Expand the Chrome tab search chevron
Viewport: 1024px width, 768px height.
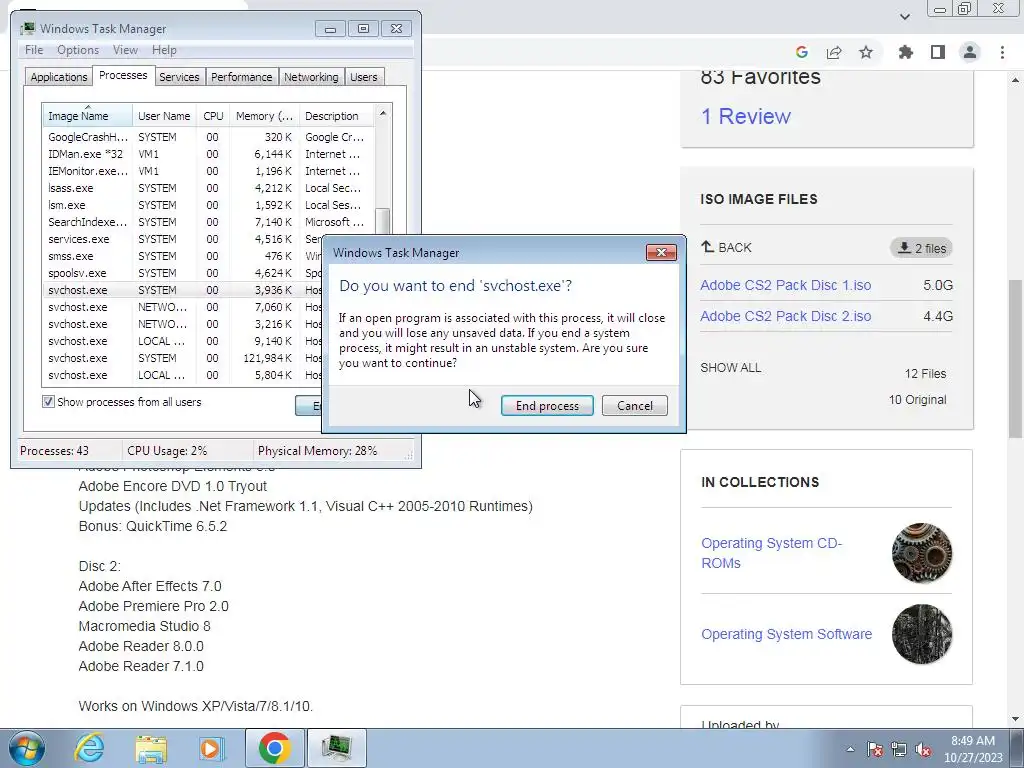(904, 16)
